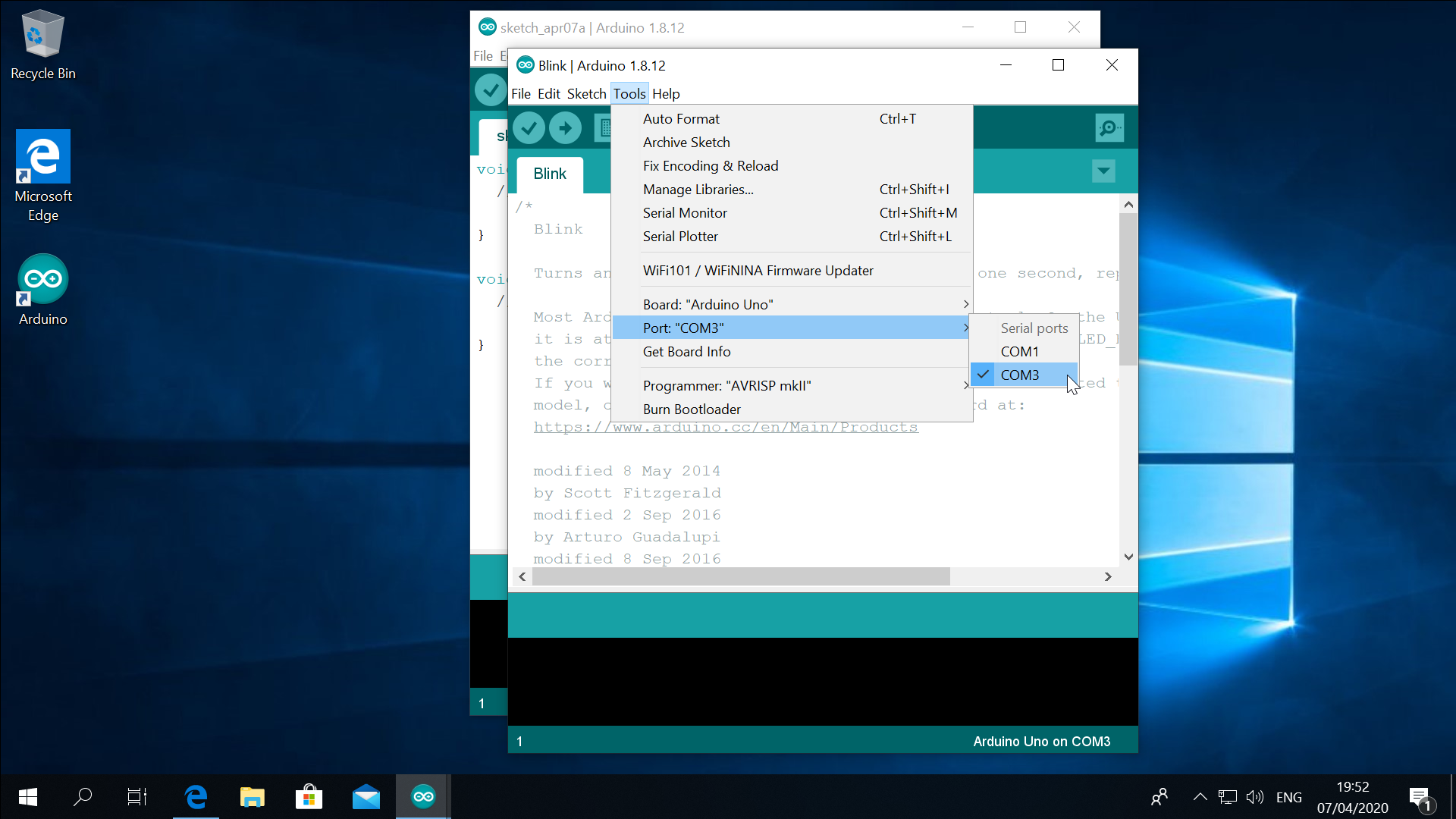The width and height of the screenshot is (1456, 819).
Task: Open Sketch menu in Blink window
Action: pyautogui.click(x=587, y=94)
